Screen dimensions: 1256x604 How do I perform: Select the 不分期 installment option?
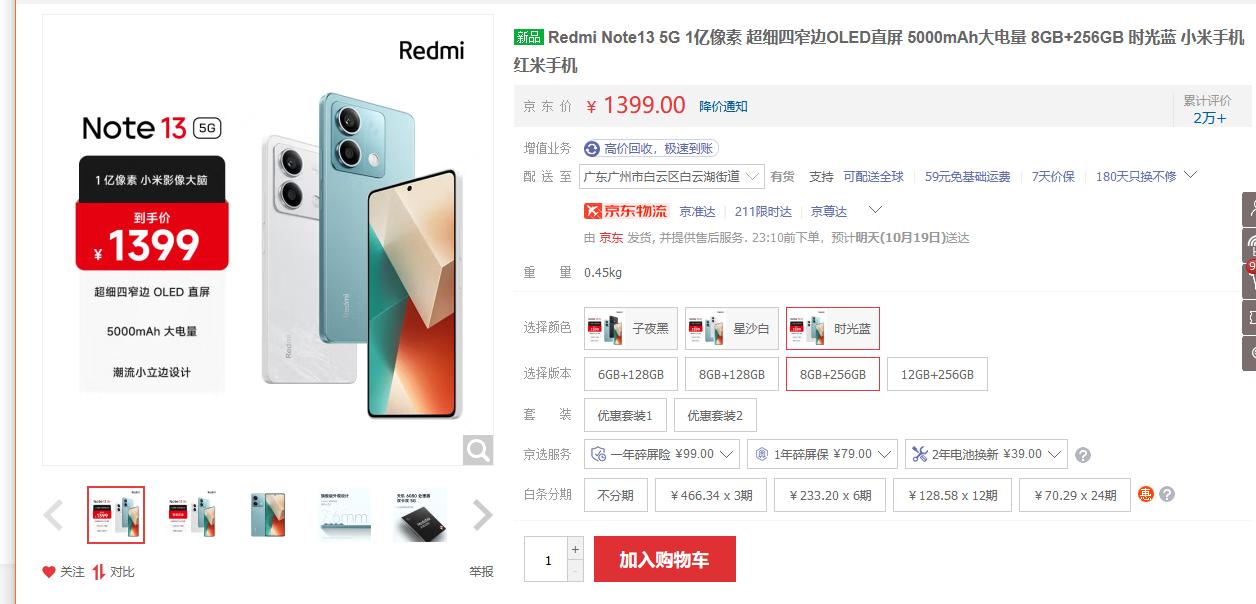[x=616, y=495]
